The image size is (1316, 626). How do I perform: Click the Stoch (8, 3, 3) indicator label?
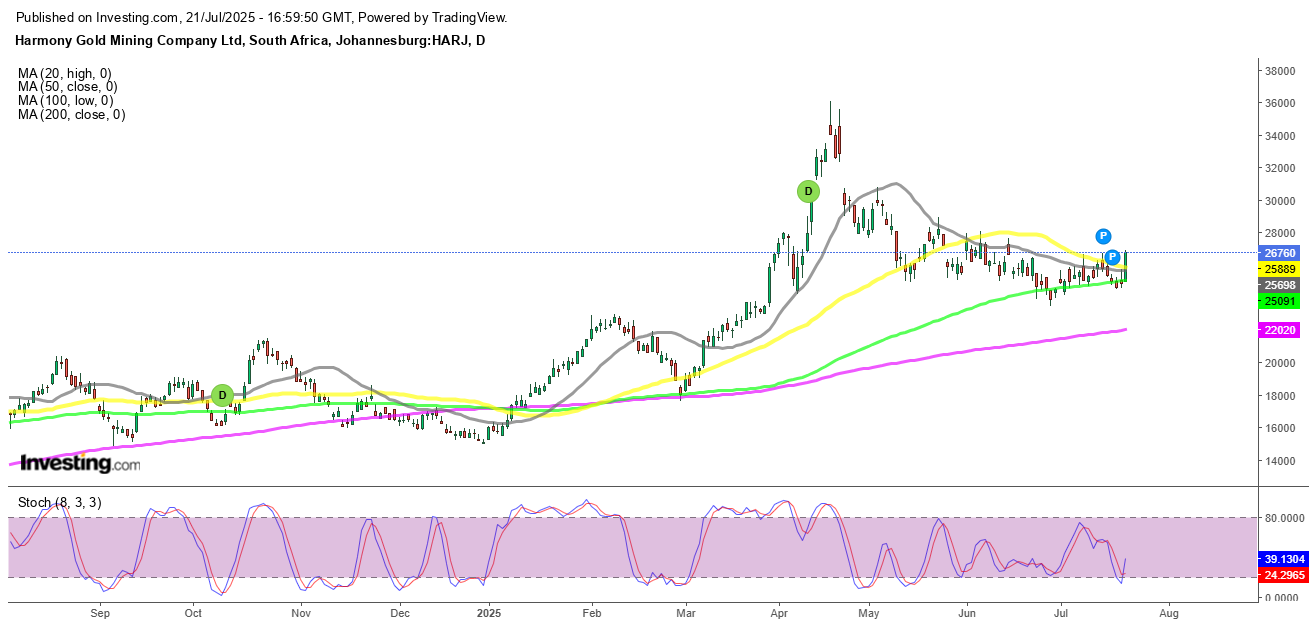click(59, 502)
